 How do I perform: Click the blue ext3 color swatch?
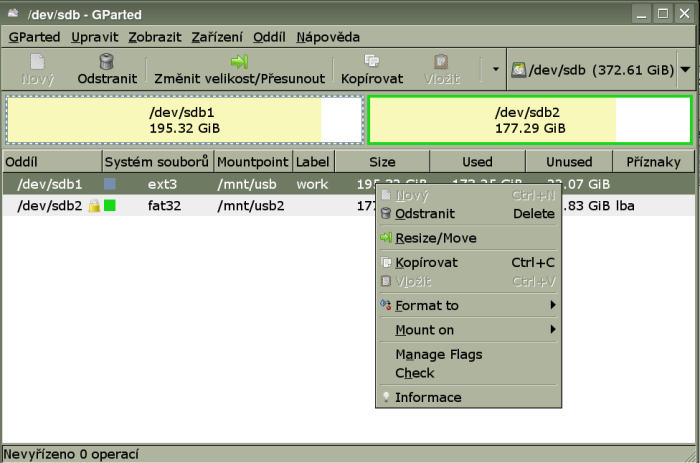[110, 184]
